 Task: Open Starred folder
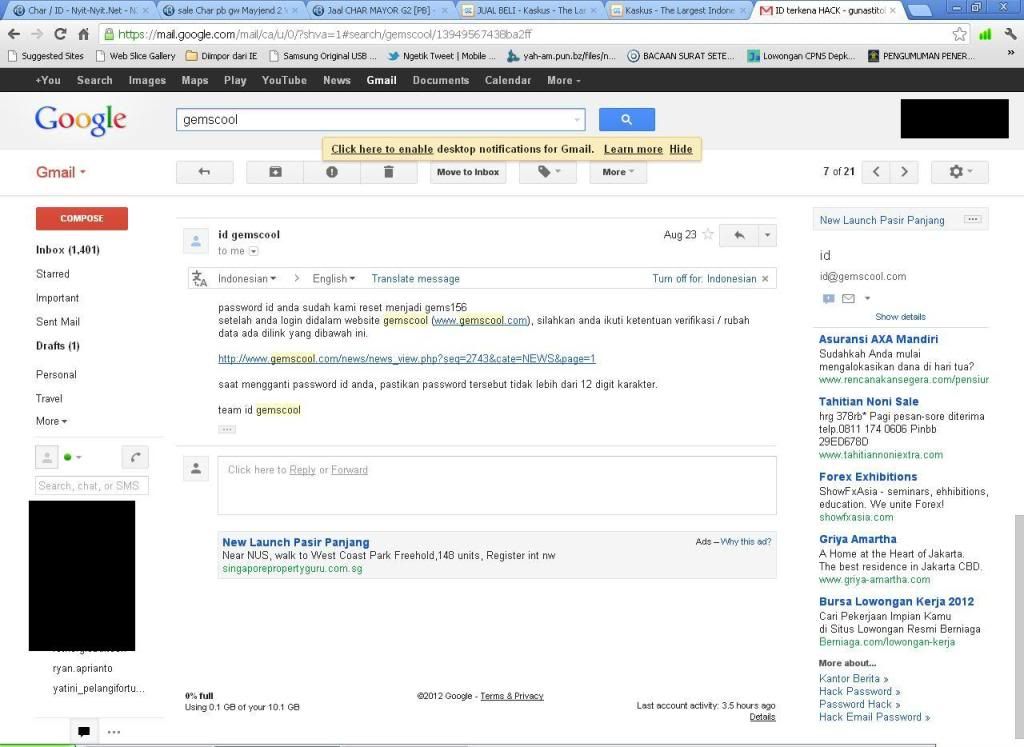coord(53,274)
